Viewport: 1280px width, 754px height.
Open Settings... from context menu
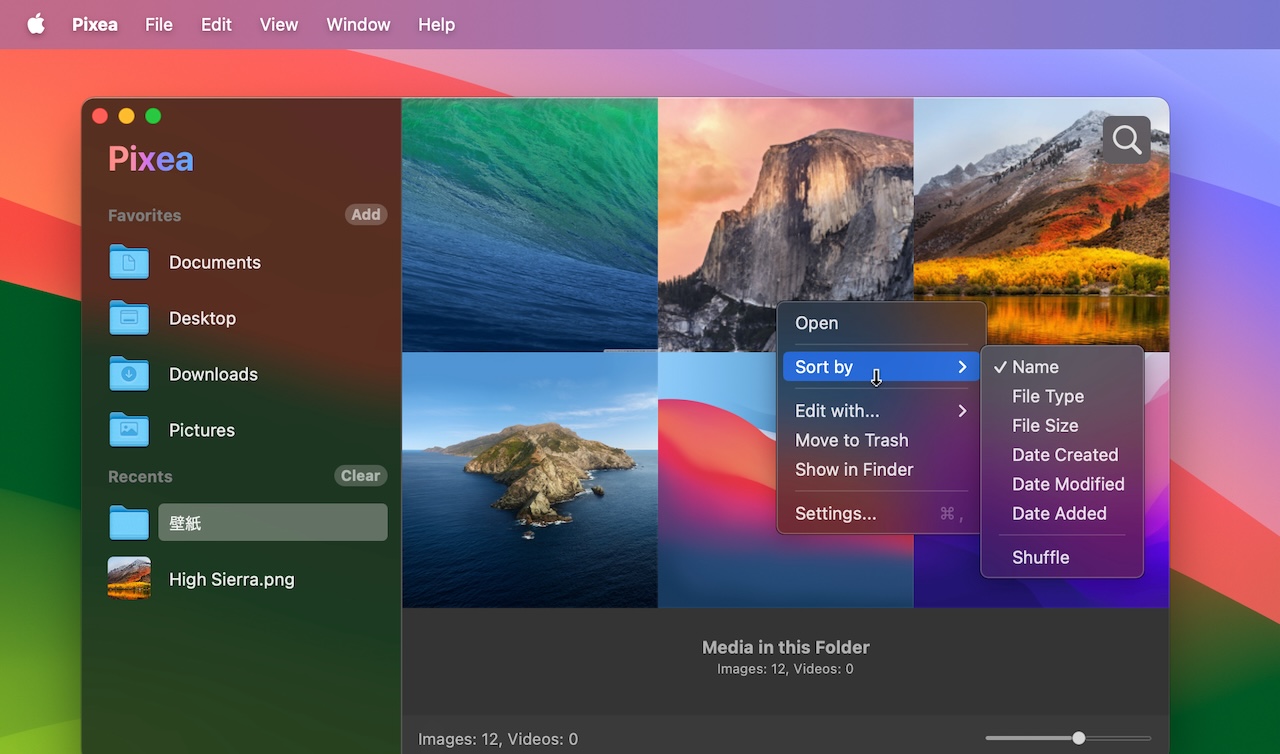pyautogui.click(x=881, y=513)
